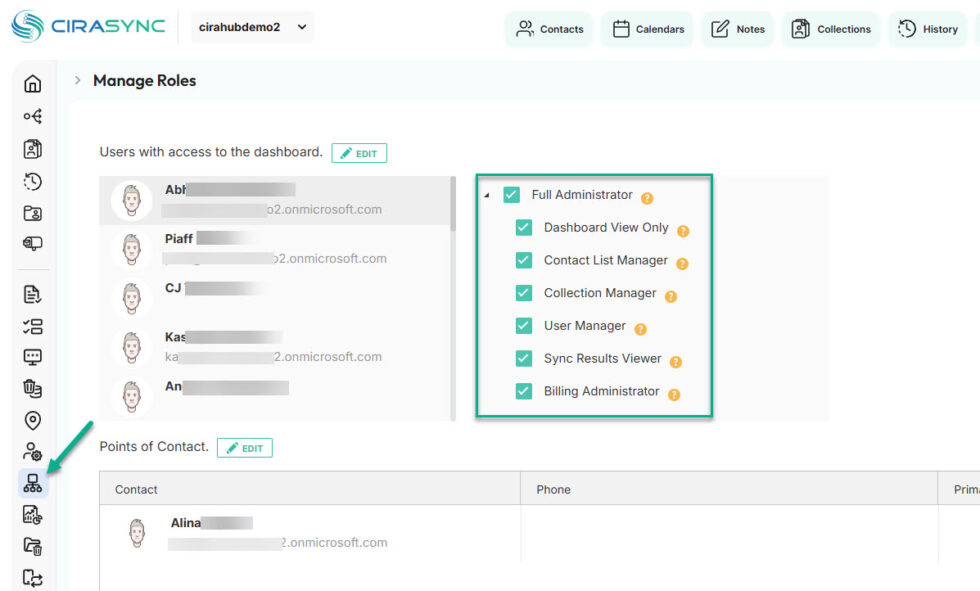Viewport: 980px width, 591px height.
Task: Uncheck the Dashboard View Only role
Action: 524,228
